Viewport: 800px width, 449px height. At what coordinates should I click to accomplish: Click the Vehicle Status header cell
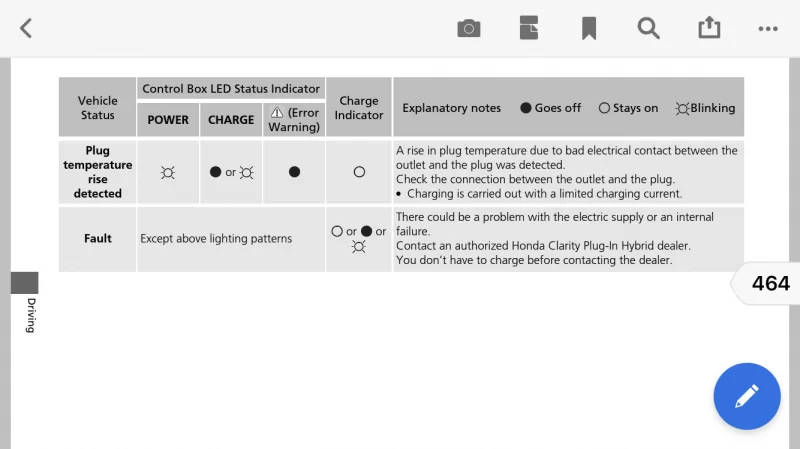[x=97, y=108]
